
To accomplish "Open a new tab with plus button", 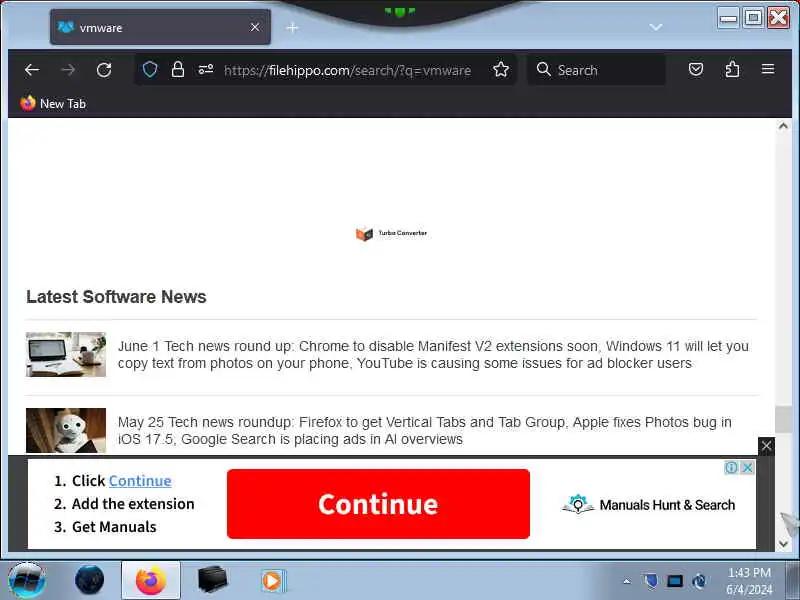I will pyautogui.click(x=292, y=28).
